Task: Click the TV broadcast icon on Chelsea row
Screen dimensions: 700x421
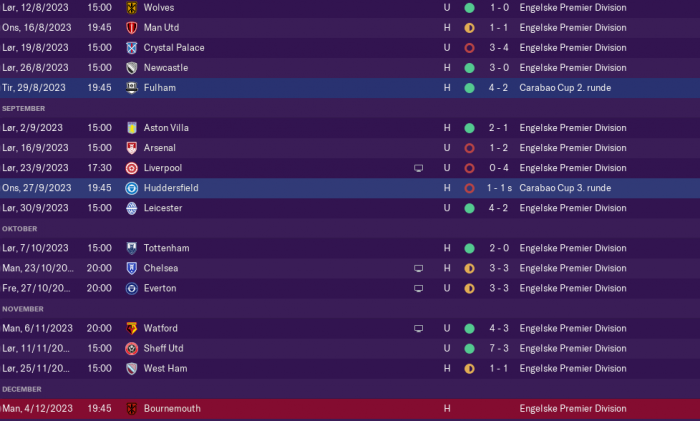Action: tap(418, 268)
